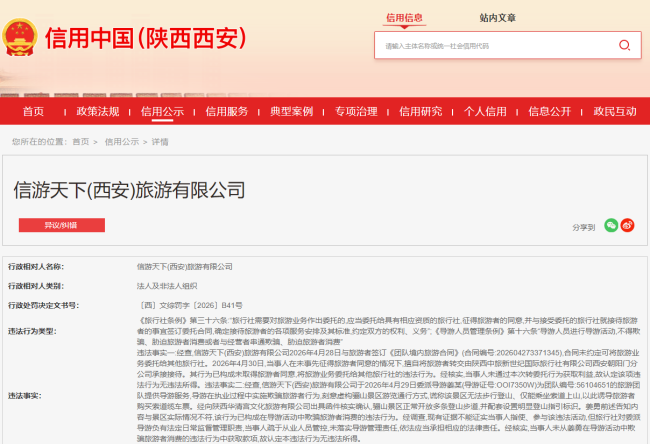650x444 pixels.
Task: Click the 违法行为类型 label
Action: point(32,331)
